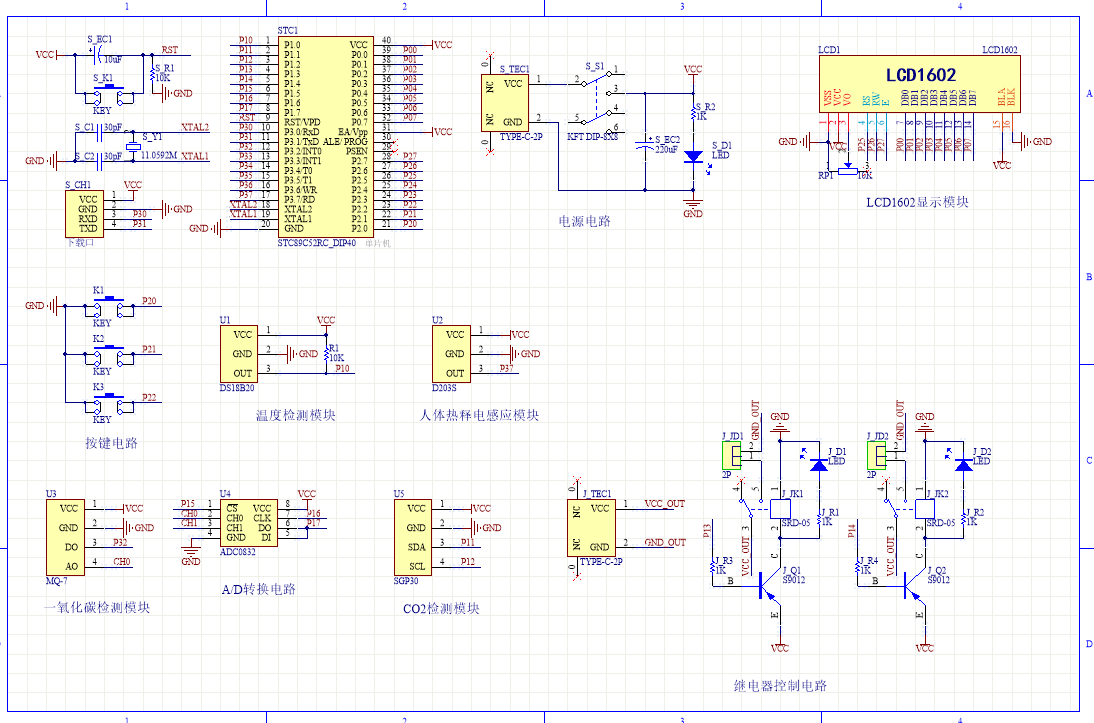This screenshot has height=723, width=1094.
Task: Select the ADC0832 converter chip
Action: (247, 521)
